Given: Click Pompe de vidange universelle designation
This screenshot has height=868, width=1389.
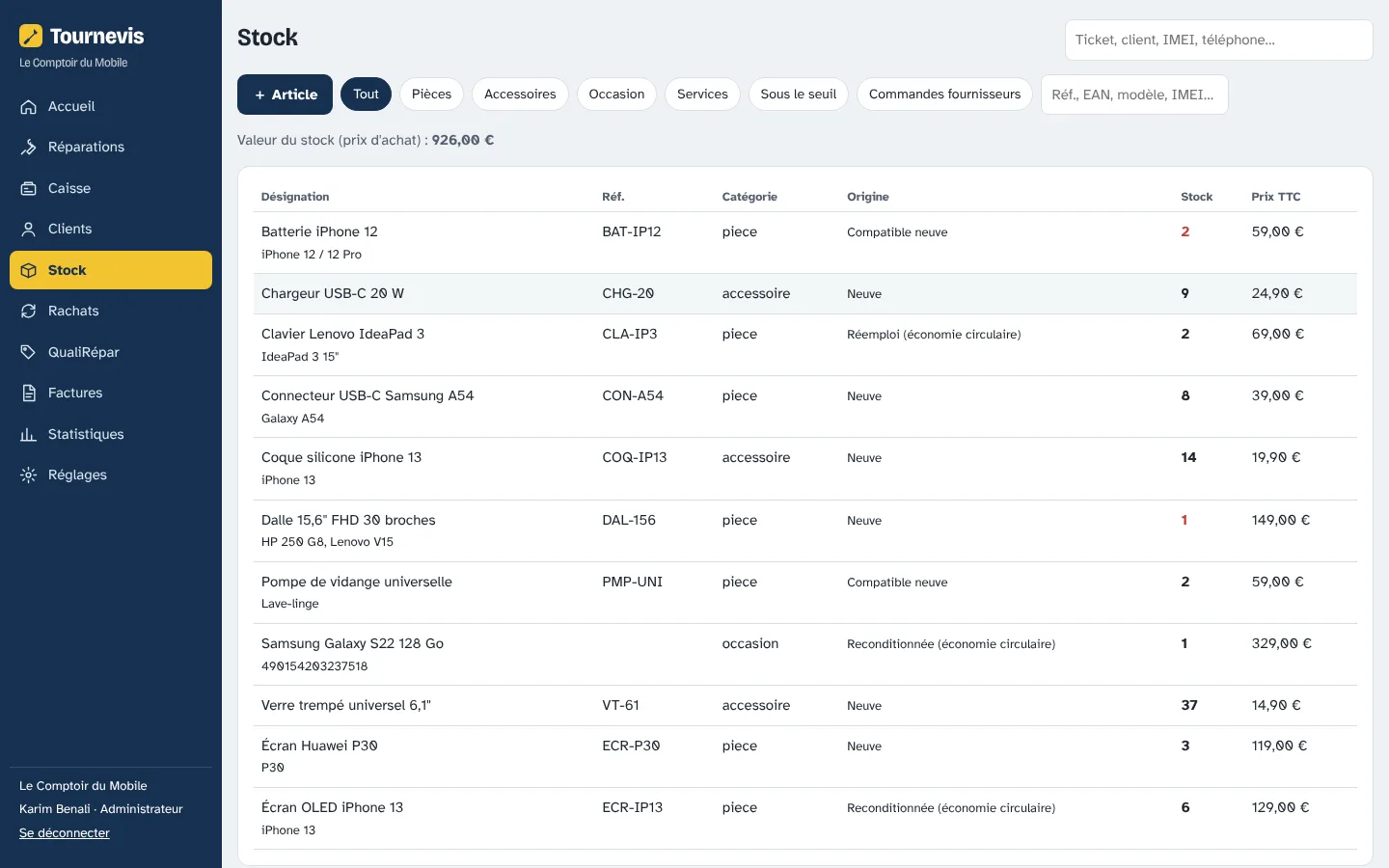Looking at the screenshot, I should 357,583.
